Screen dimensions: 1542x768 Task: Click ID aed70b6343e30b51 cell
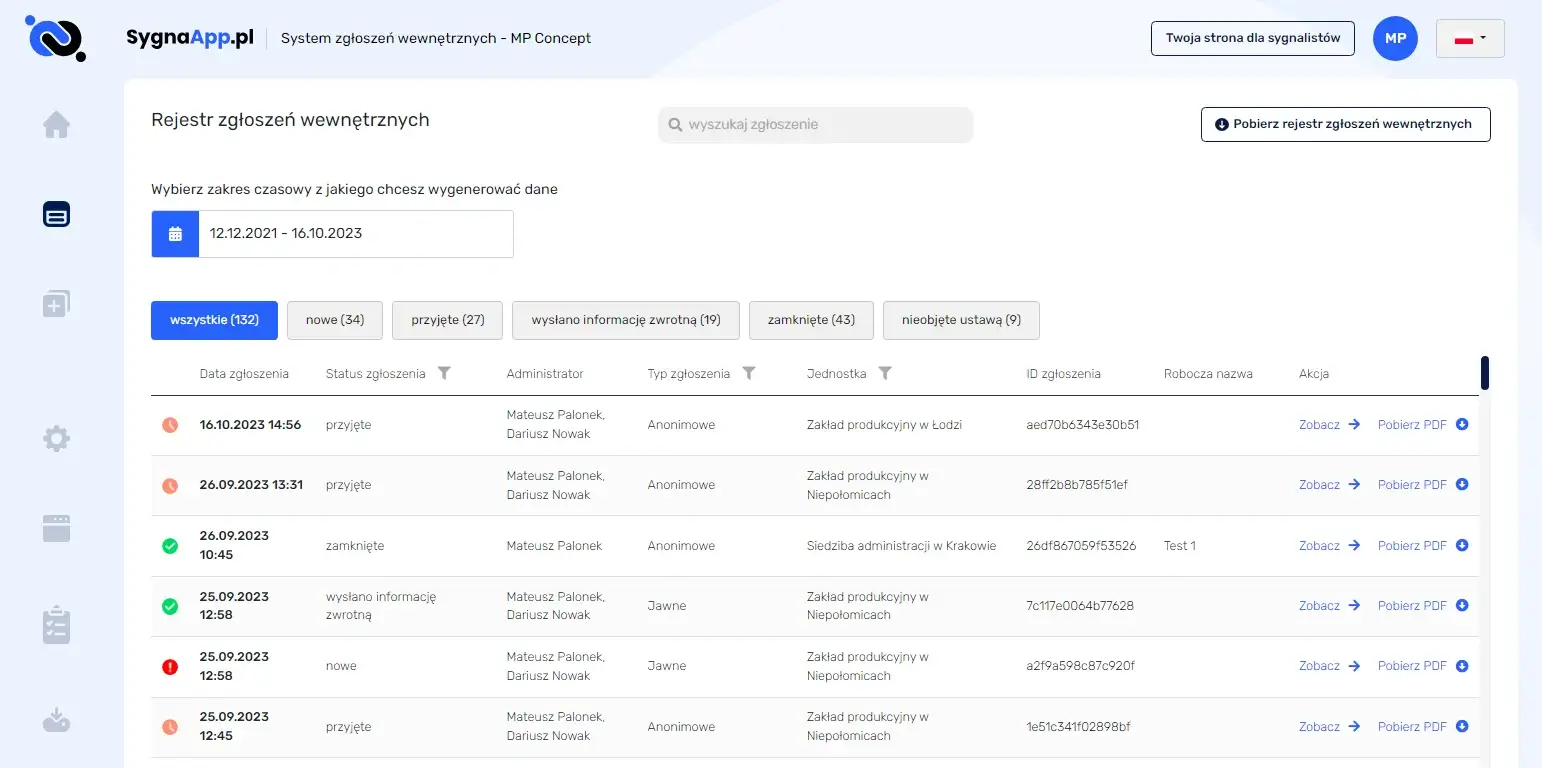[x=1083, y=425]
